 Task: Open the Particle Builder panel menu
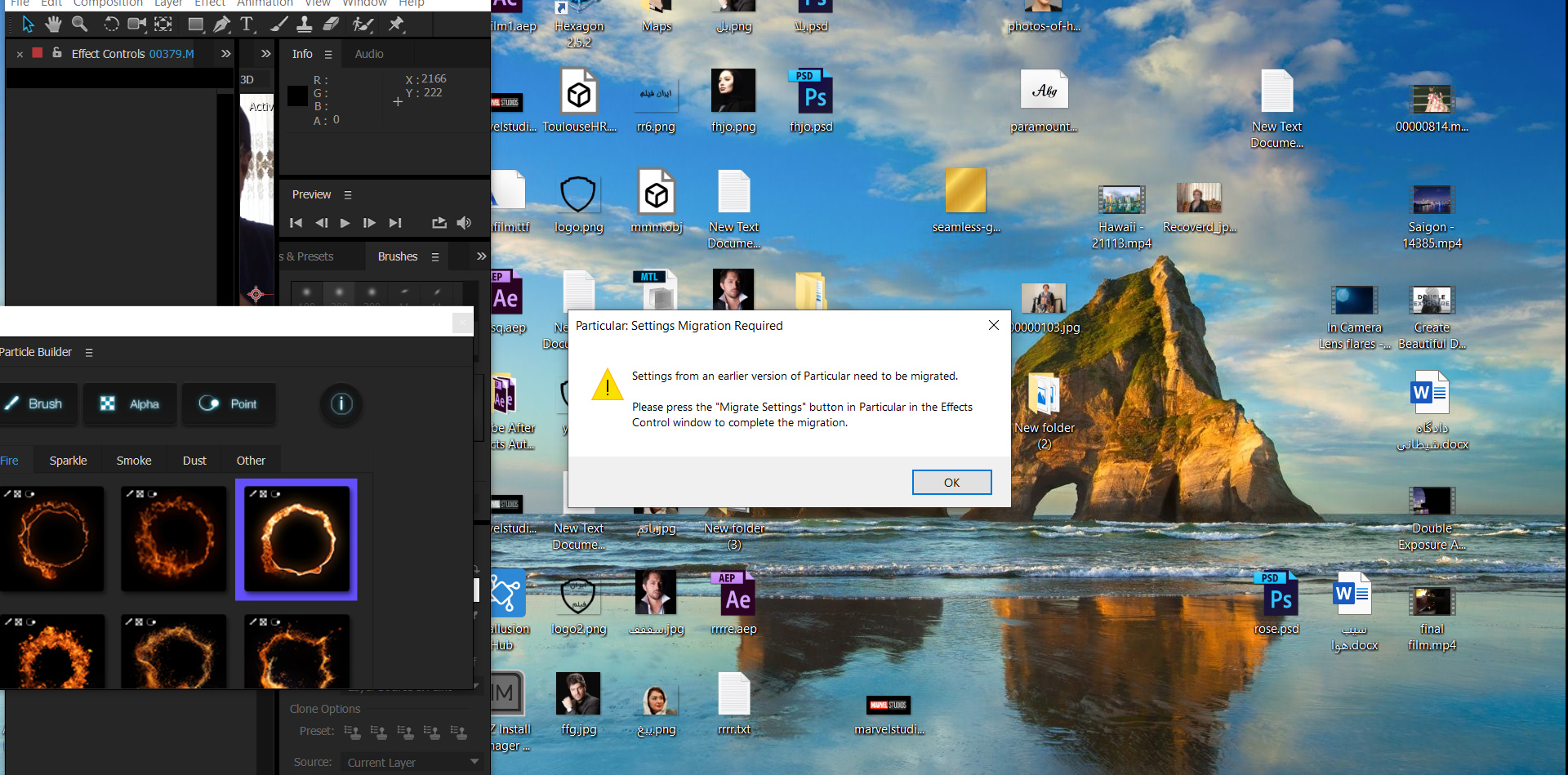click(x=89, y=353)
